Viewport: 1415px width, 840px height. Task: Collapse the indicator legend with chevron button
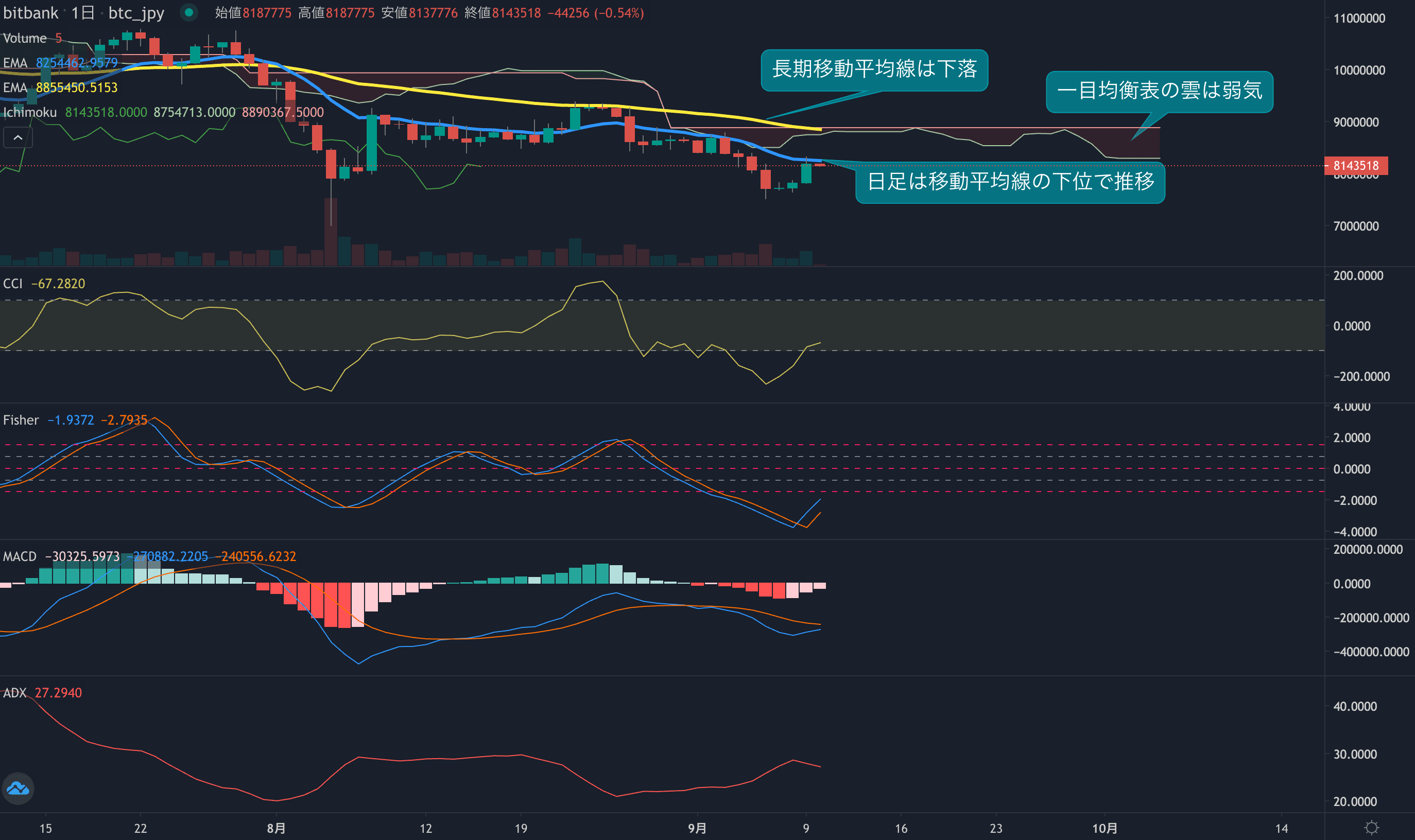pos(18,137)
